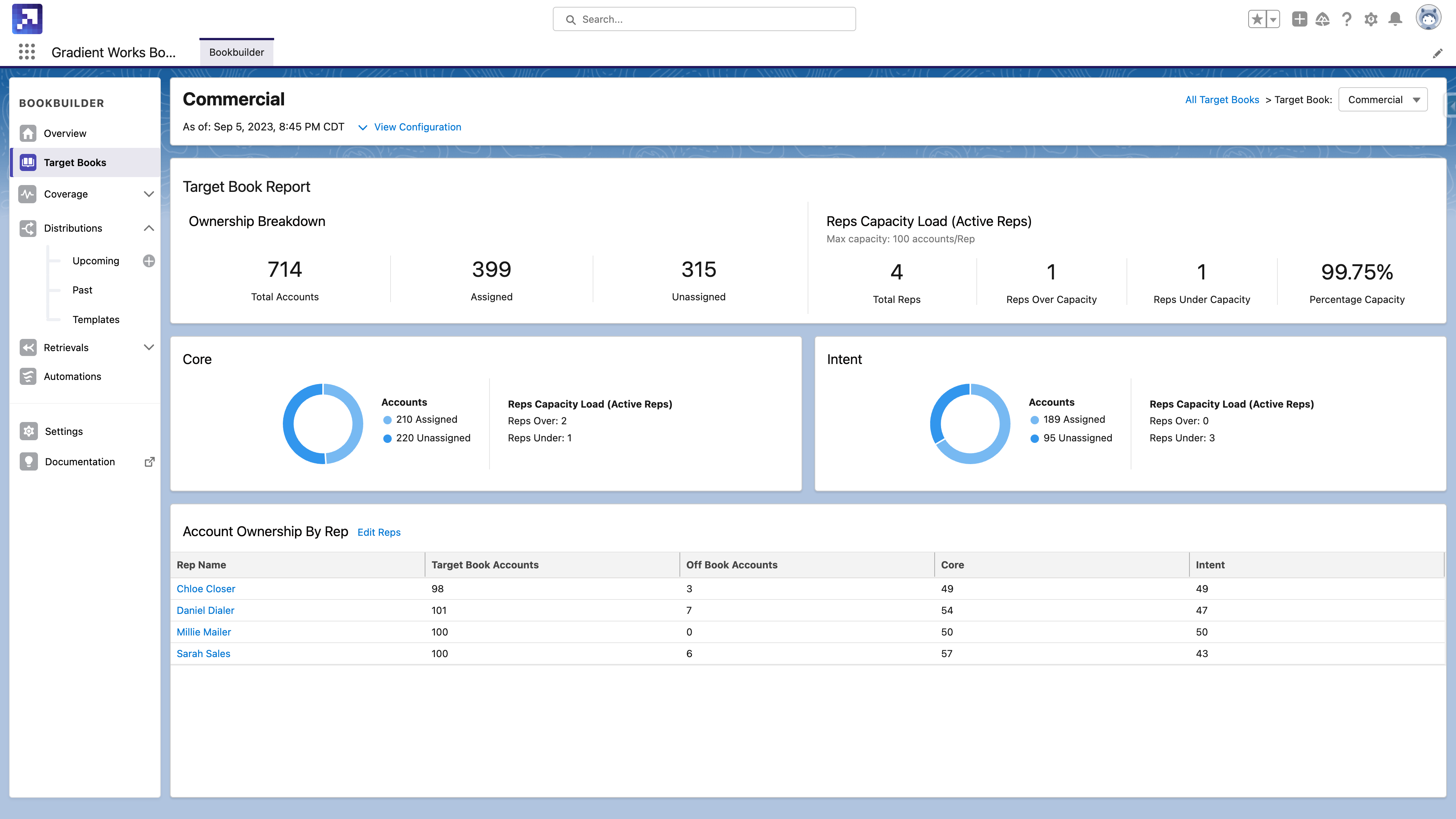Expand the Retrievals section chevron
Image resolution: width=1456 pixels, height=819 pixels.
tap(149, 348)
